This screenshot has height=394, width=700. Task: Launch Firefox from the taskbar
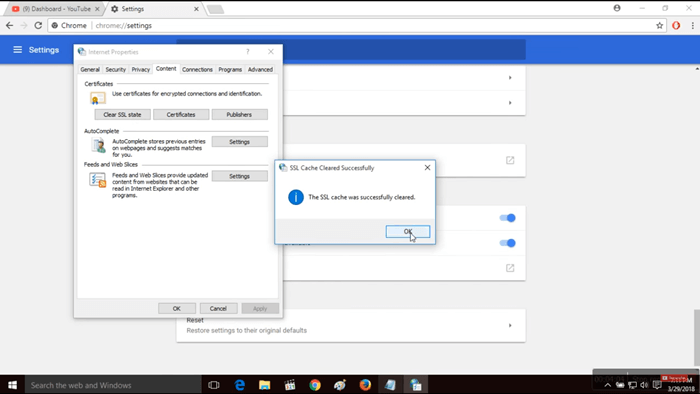coord(365,385)
